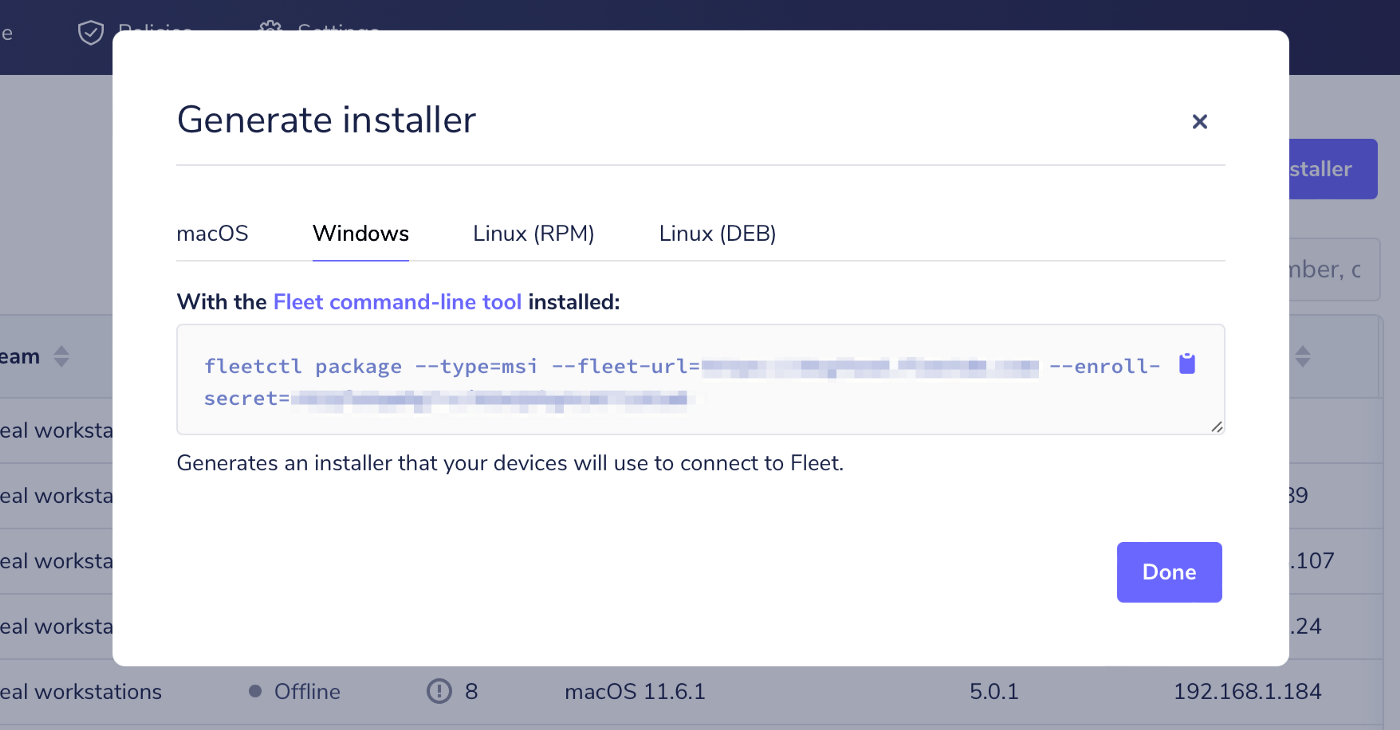This screenshot has height=730, width=1400.
Task: Switch to the macOS tab
Action: (x=212, y=234)
